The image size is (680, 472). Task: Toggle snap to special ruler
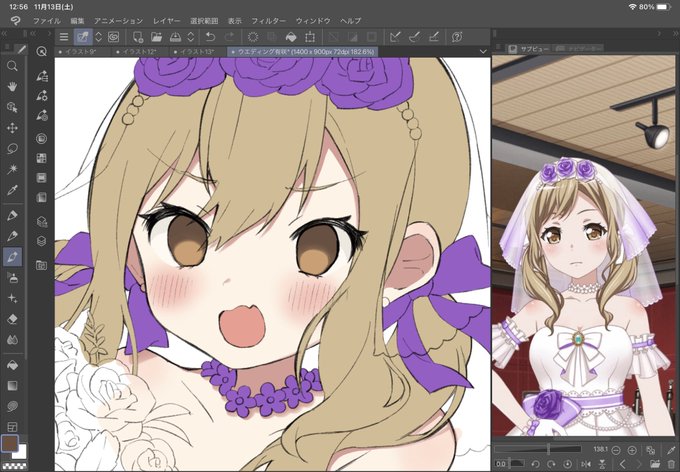coord(414,37)
